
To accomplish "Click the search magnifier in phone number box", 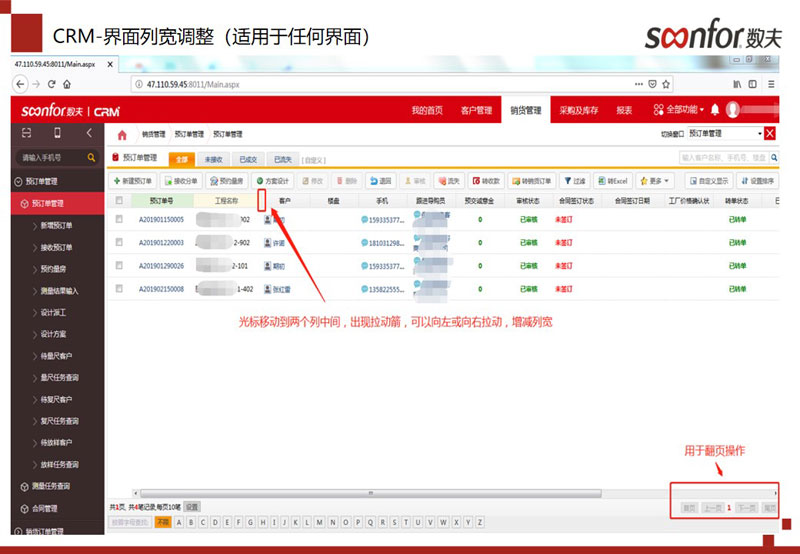I will pyautogui.click(x=91, y=158).
